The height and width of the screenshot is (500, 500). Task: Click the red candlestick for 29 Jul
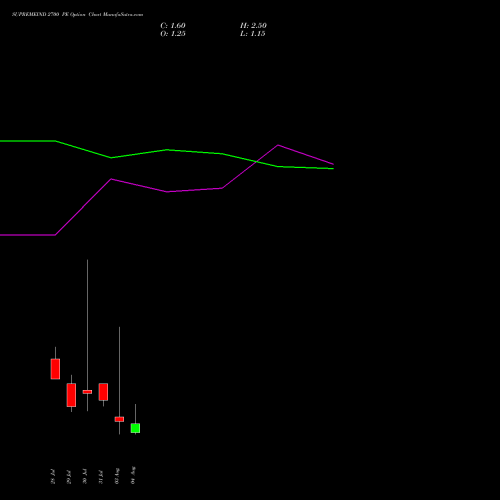point(71,395)
